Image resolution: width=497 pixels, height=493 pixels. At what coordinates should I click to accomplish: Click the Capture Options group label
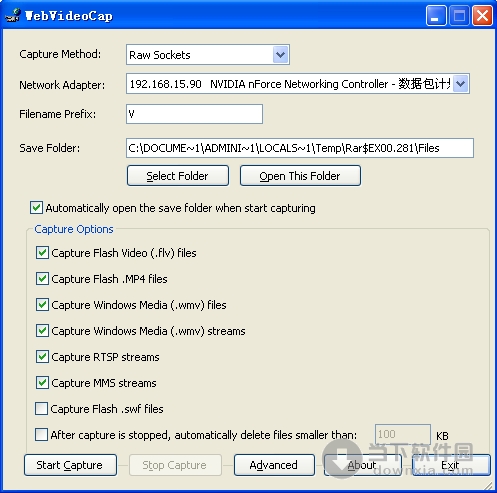pos(74,229)
